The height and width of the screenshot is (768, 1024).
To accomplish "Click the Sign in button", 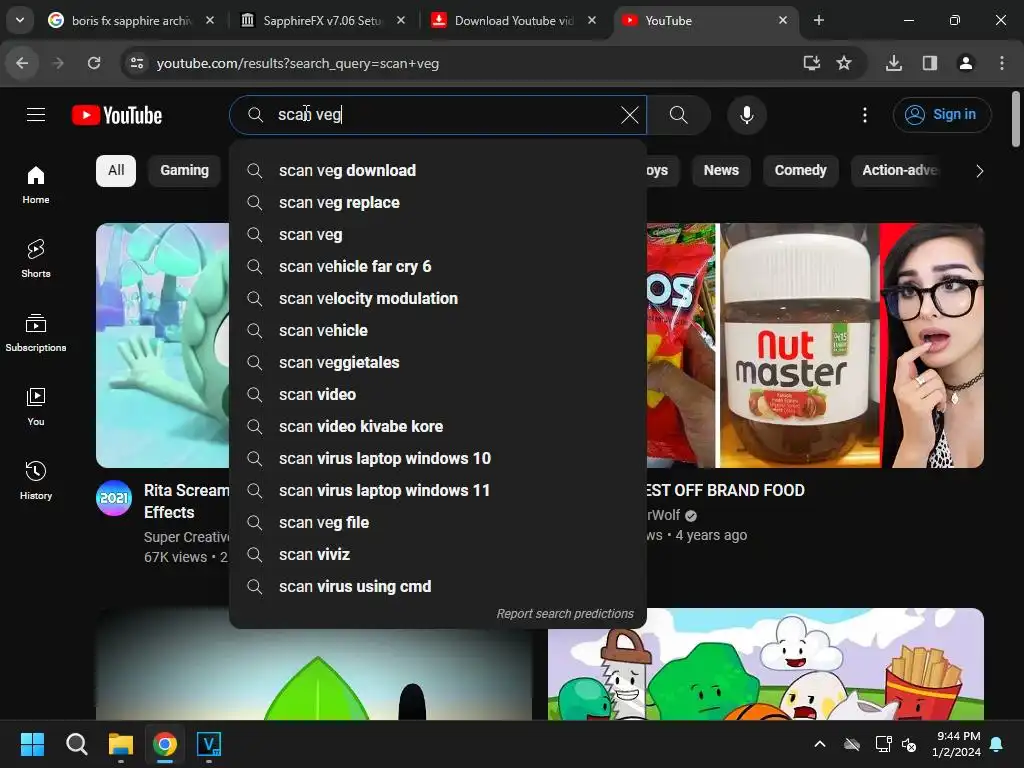I will (x=942, y=115).
